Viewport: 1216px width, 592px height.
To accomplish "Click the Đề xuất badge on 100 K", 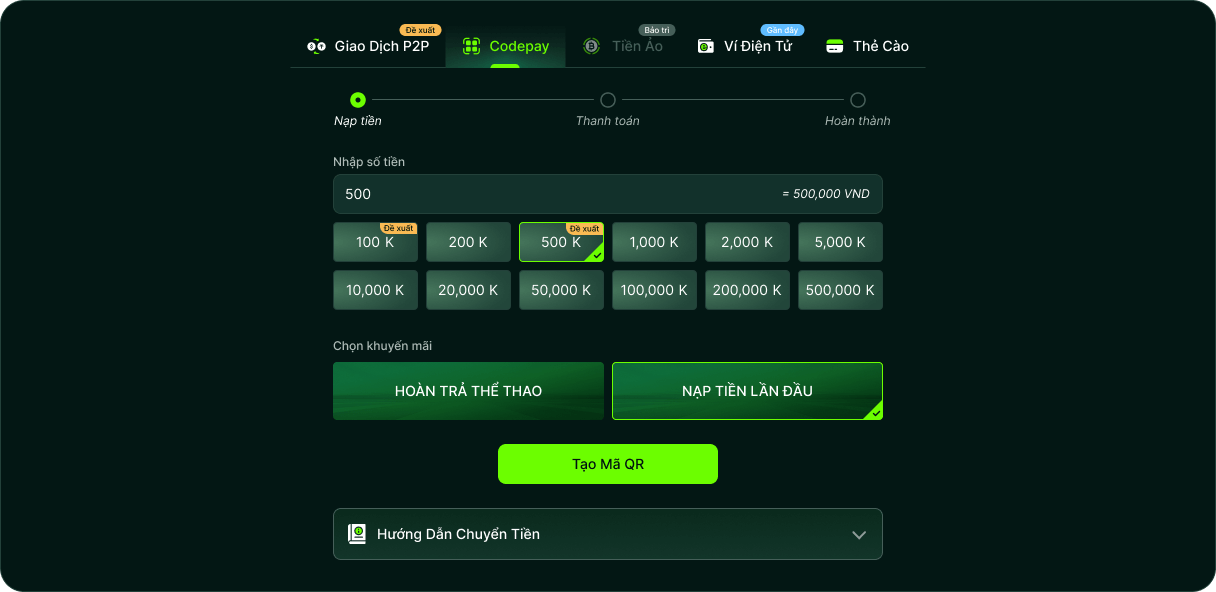I will pyautogui.click(x=398, y=228).
